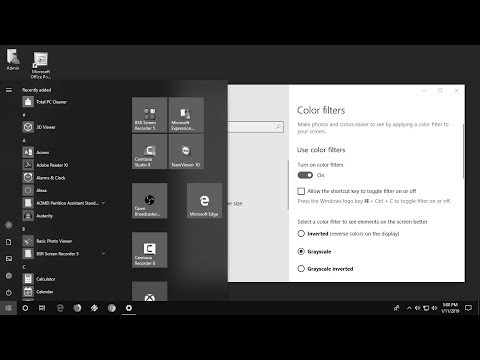Open the TeamViewer 10 tile
The image size is (480, 360).
point(186,152)
